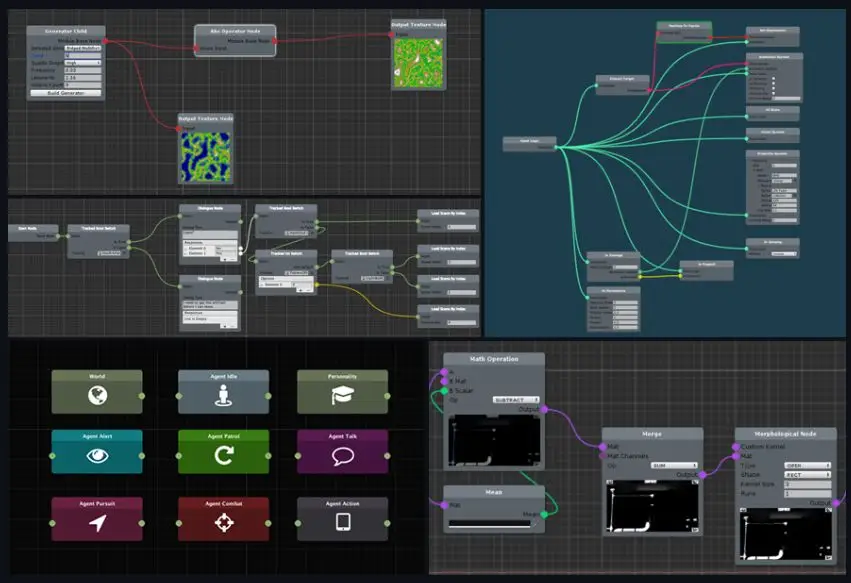Select the Generator Child node title

(66, 31)
